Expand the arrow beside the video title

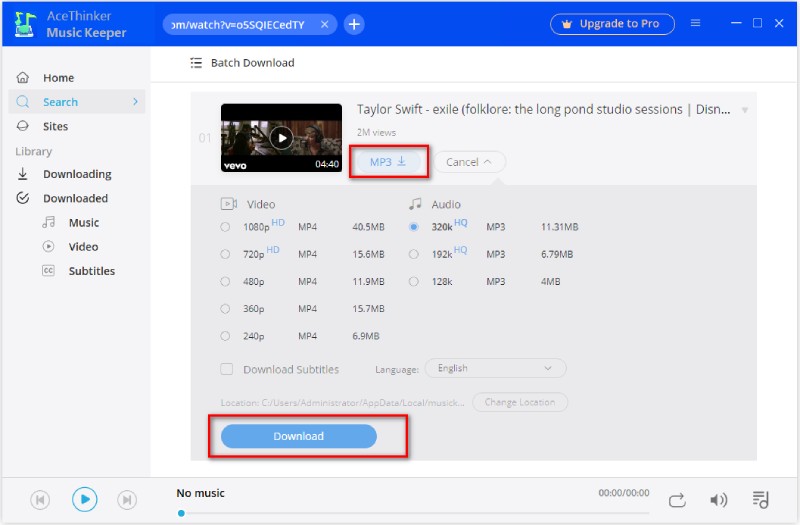[744, 110]
